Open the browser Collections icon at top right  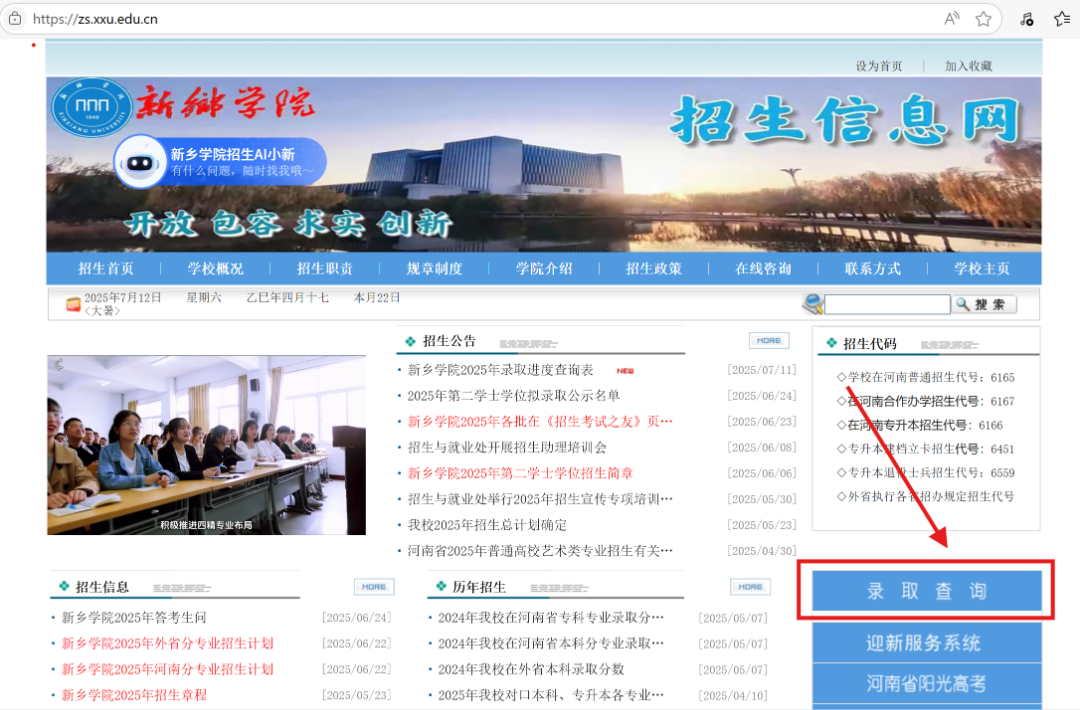coord(1061,18)
